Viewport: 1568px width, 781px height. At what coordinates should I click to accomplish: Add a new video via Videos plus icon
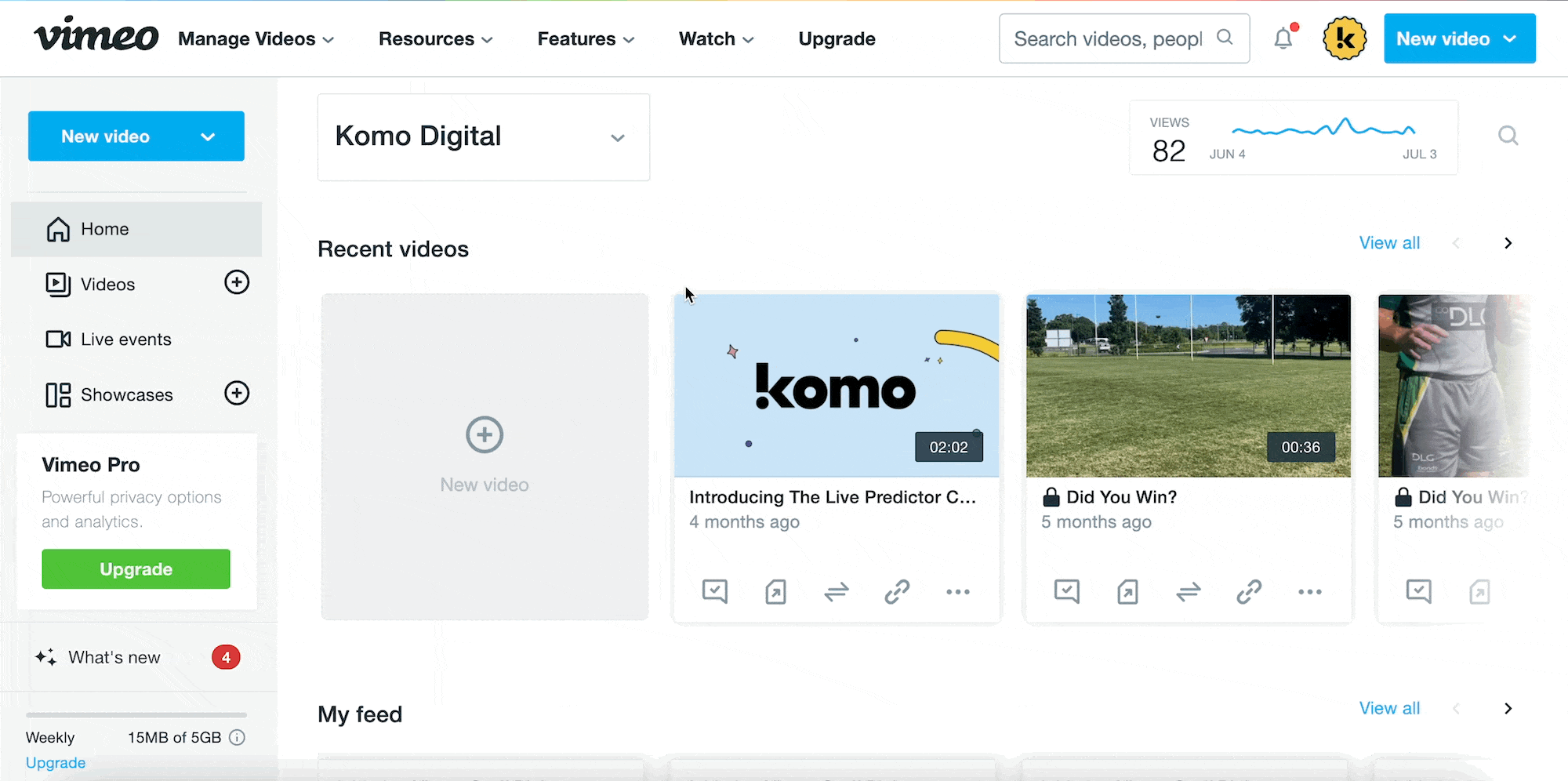pos(237,282)
